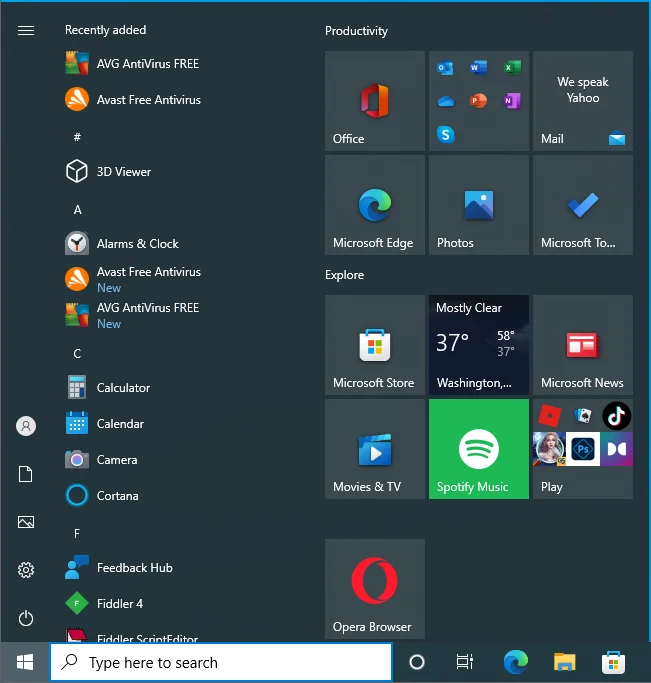Open PowerPoint icon in Office apps tile

pyautogui.click(x=478, y=101)
